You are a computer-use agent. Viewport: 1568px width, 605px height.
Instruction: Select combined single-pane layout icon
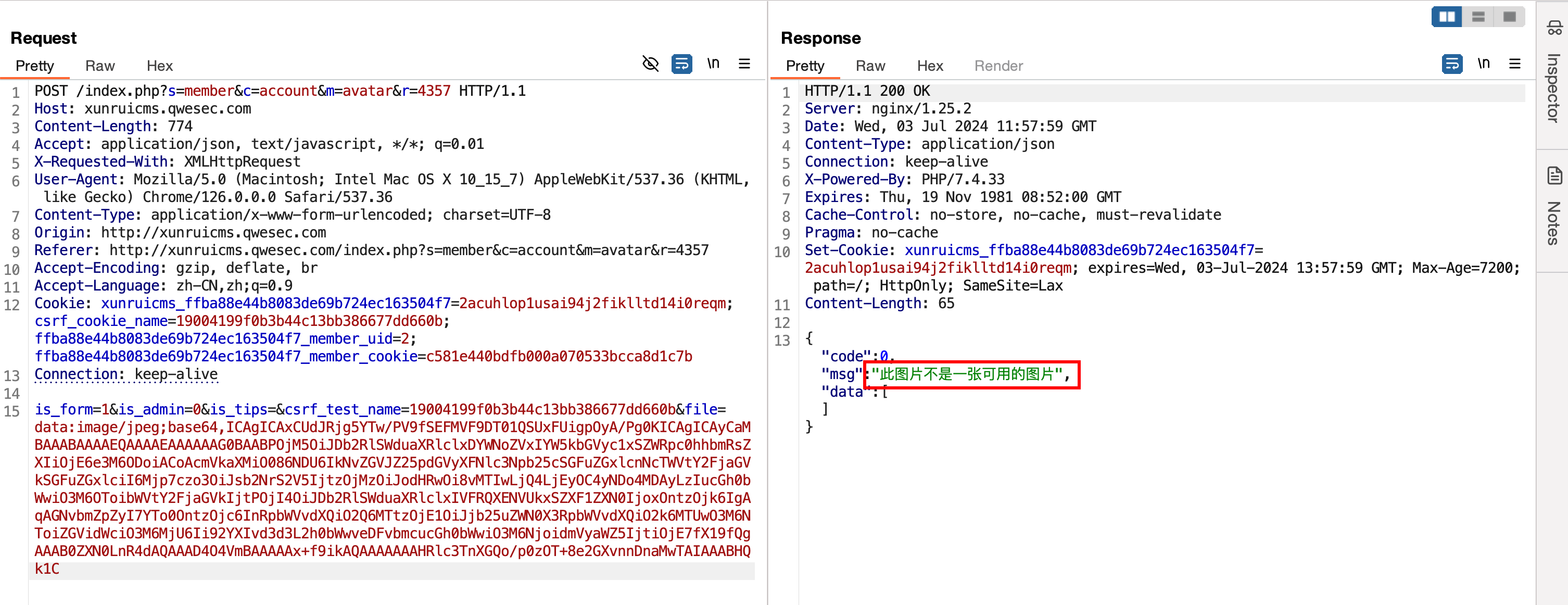point(1509,17)
